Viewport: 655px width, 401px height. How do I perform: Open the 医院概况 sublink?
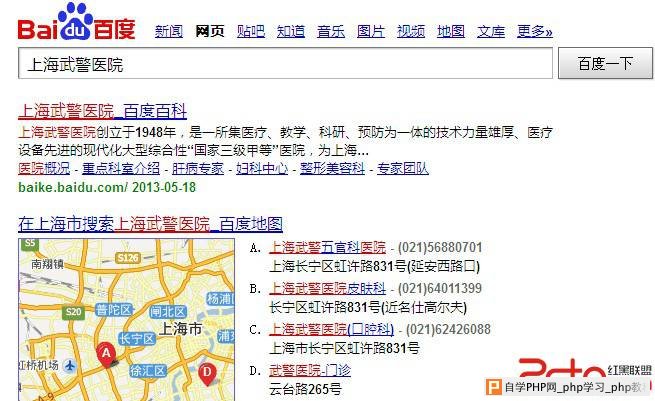[44, 168]
